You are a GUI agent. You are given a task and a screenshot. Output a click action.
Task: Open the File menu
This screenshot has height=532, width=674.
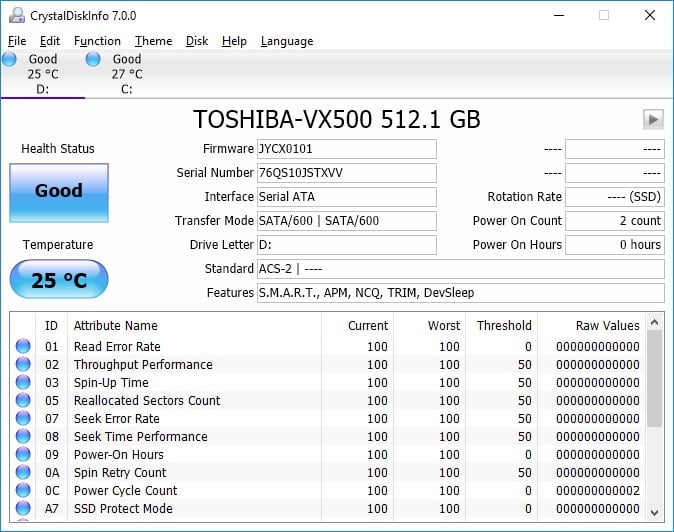(17, 41)
